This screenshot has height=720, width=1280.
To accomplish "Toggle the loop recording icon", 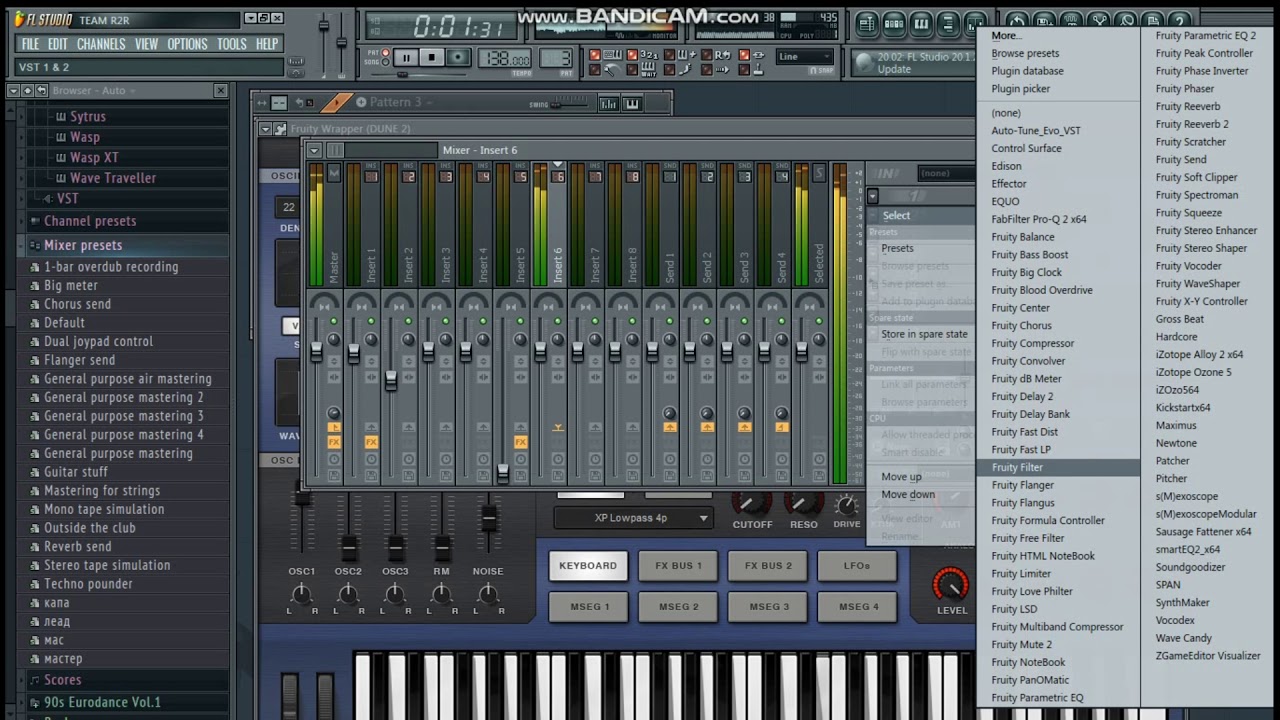I will 723,55.
